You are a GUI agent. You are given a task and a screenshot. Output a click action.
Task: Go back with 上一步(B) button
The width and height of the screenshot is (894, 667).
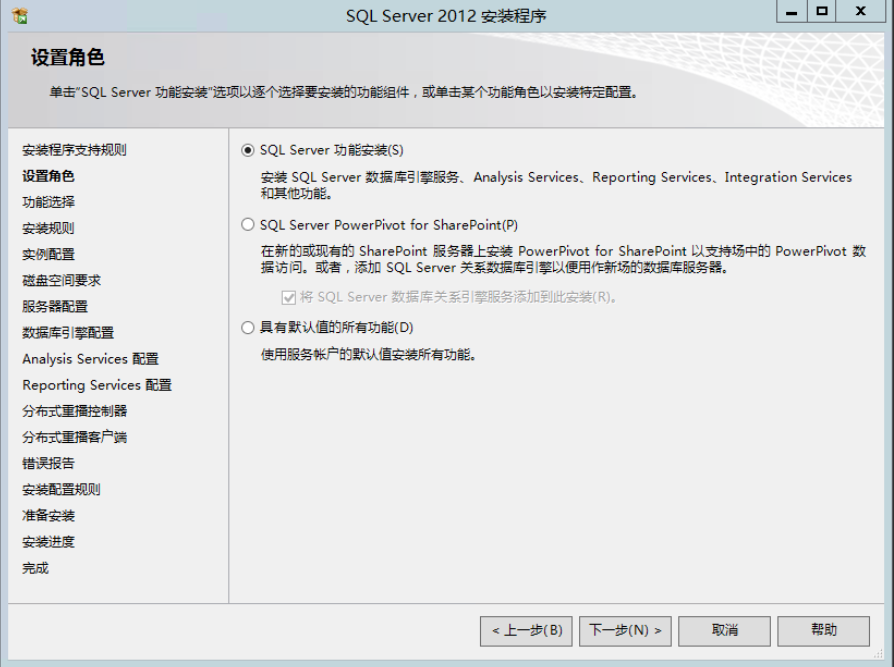[x=526, y=631]
